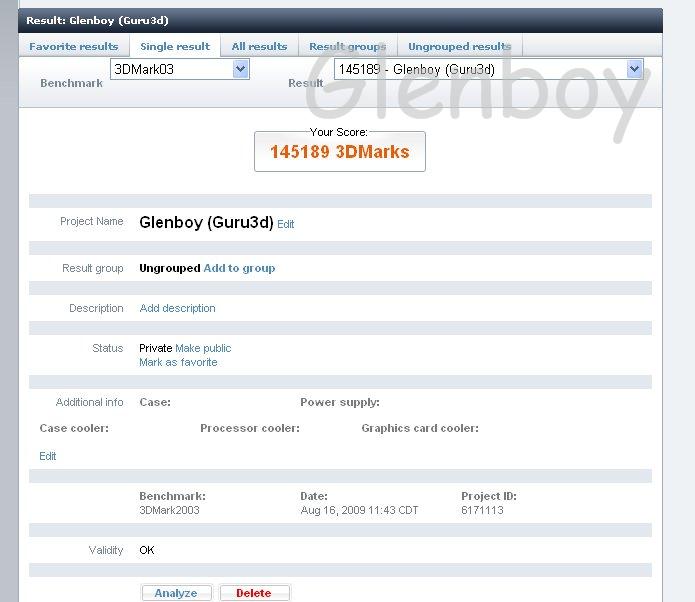Image resolution: width=695 pixels, height=602 pixels.
Task: Click the Aug 16, 2009 date value
Action: coord(359,510)
